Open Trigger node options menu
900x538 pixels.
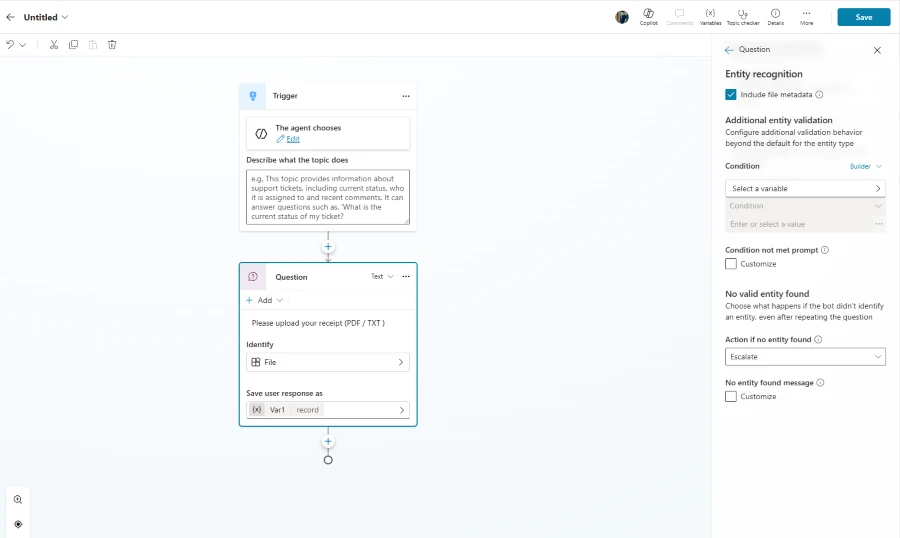tap(405, 96)
